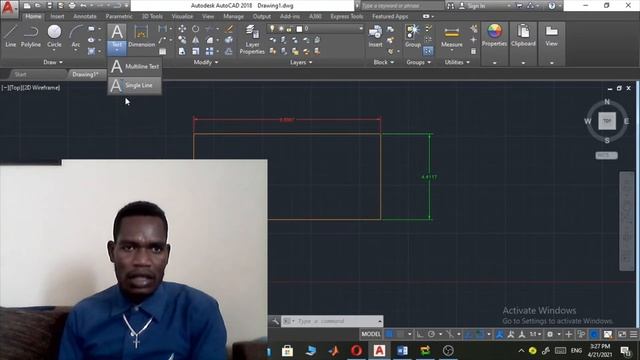Toggle polar tracking in status bar
This screenshot has width=640, height=360.
(x=431, y=334)
